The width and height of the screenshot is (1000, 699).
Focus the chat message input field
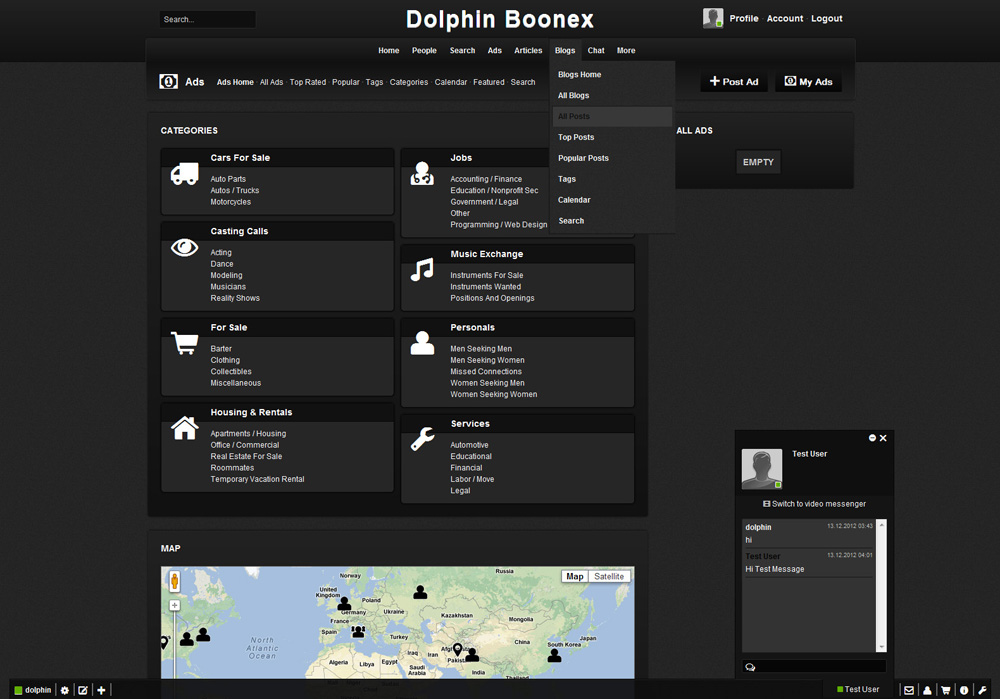tap(814, 666)
